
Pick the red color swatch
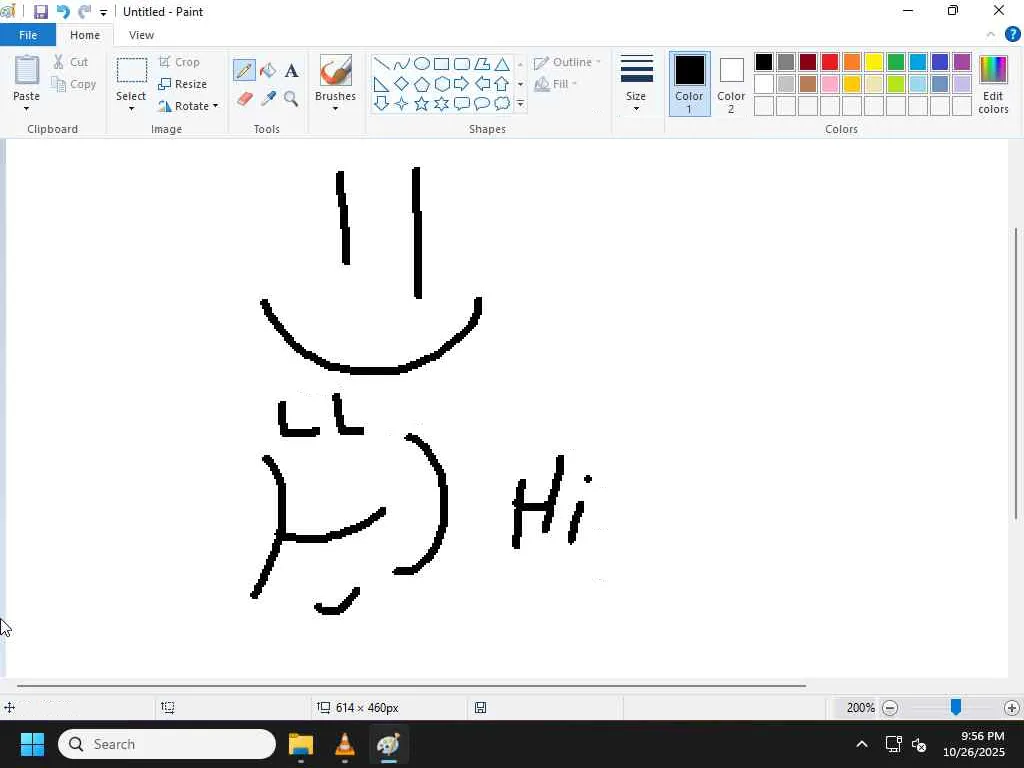tap(829, 62)
